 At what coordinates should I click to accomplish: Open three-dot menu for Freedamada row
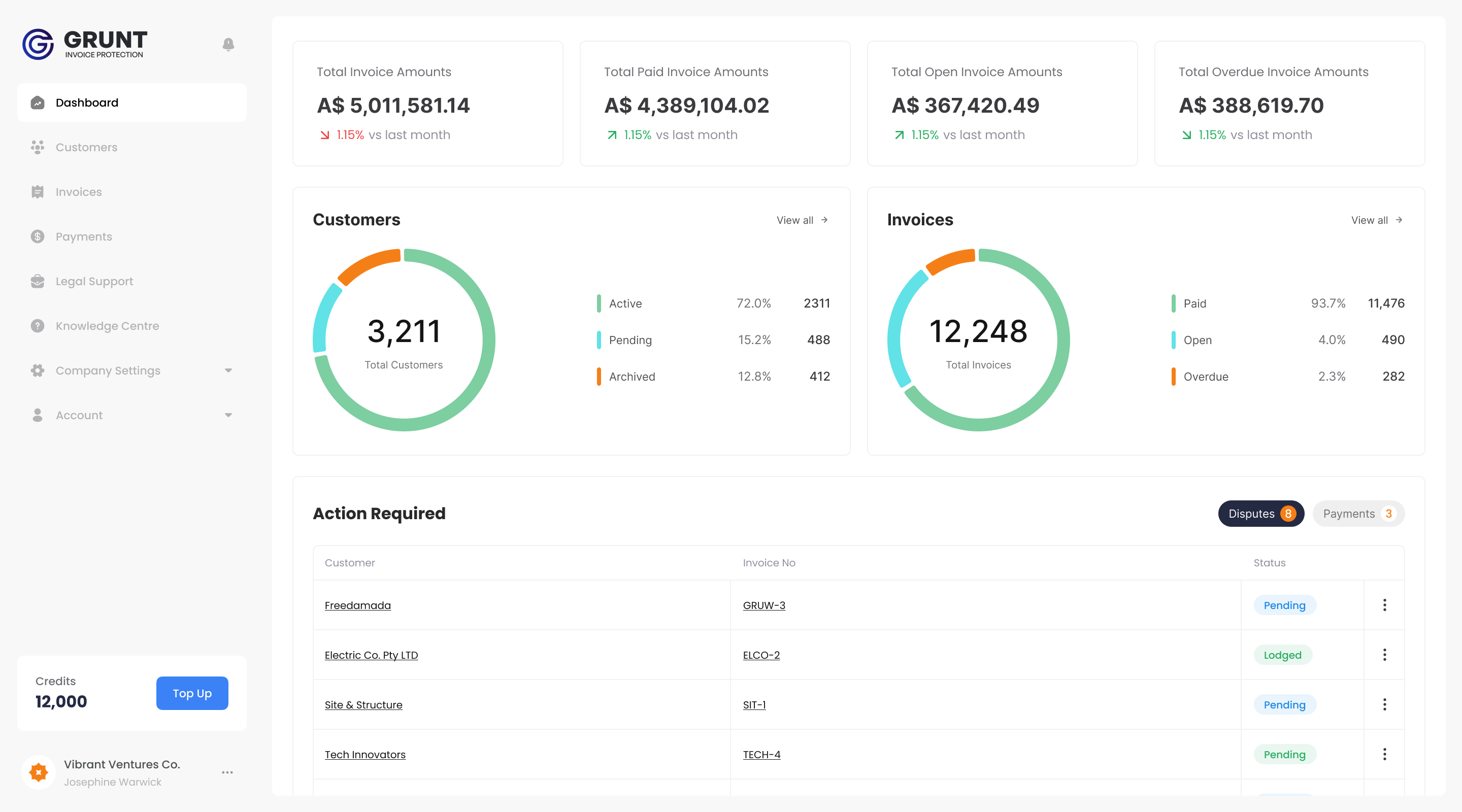click(1384, 605)
